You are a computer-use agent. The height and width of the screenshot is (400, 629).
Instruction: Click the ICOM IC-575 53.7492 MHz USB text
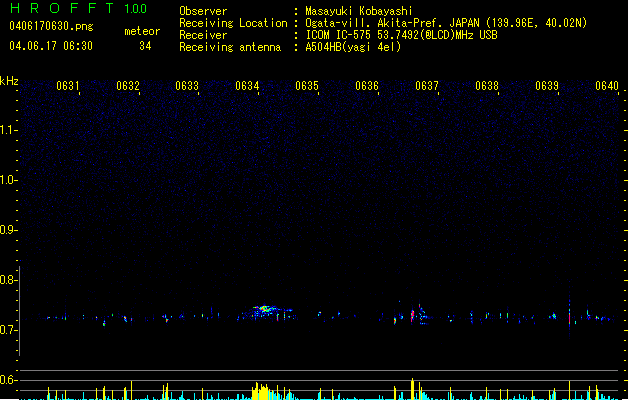[401, 35]
